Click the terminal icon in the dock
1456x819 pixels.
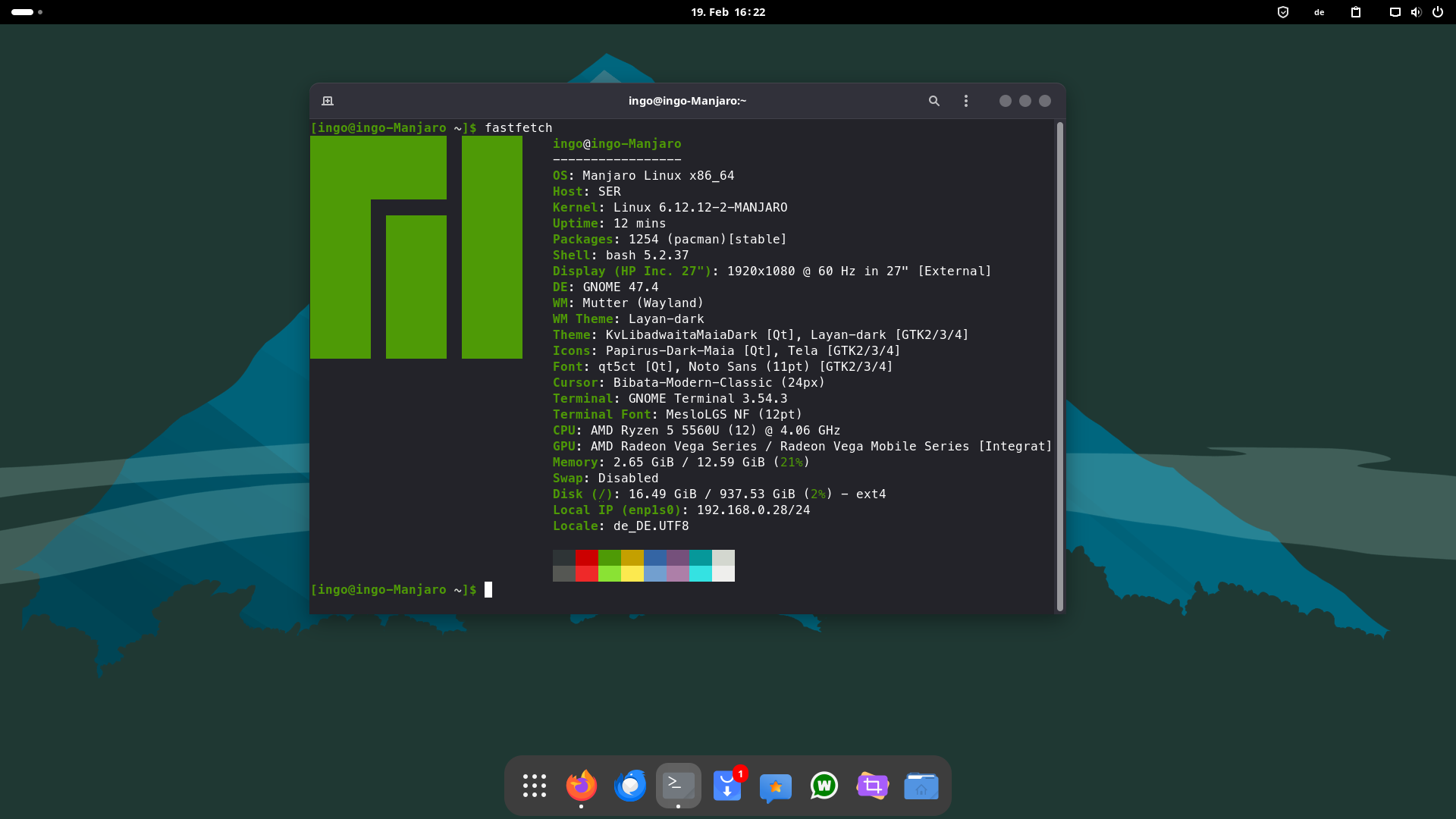[x=678, y=786]
